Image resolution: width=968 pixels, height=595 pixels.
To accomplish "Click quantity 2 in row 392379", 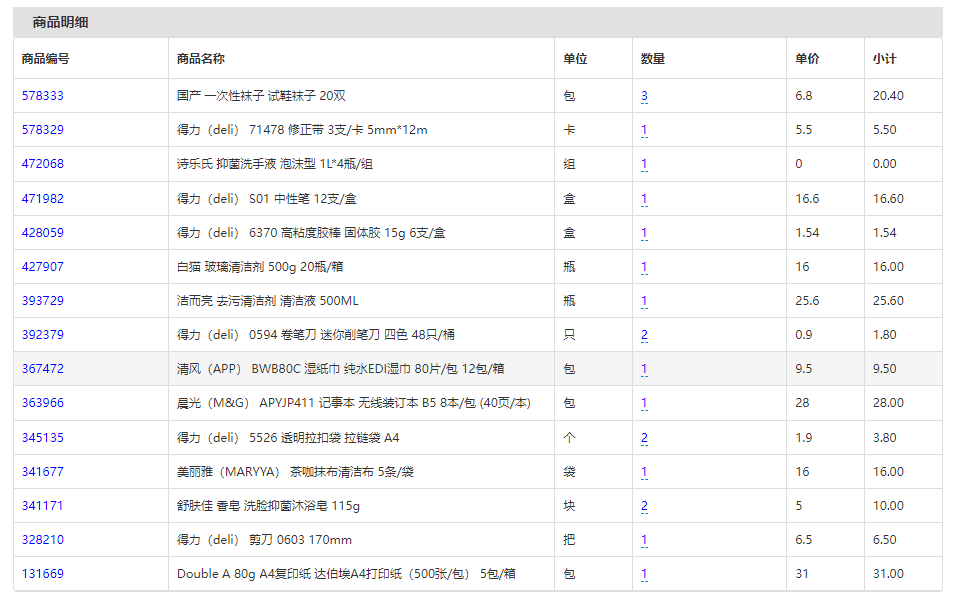I will (644, 335).
